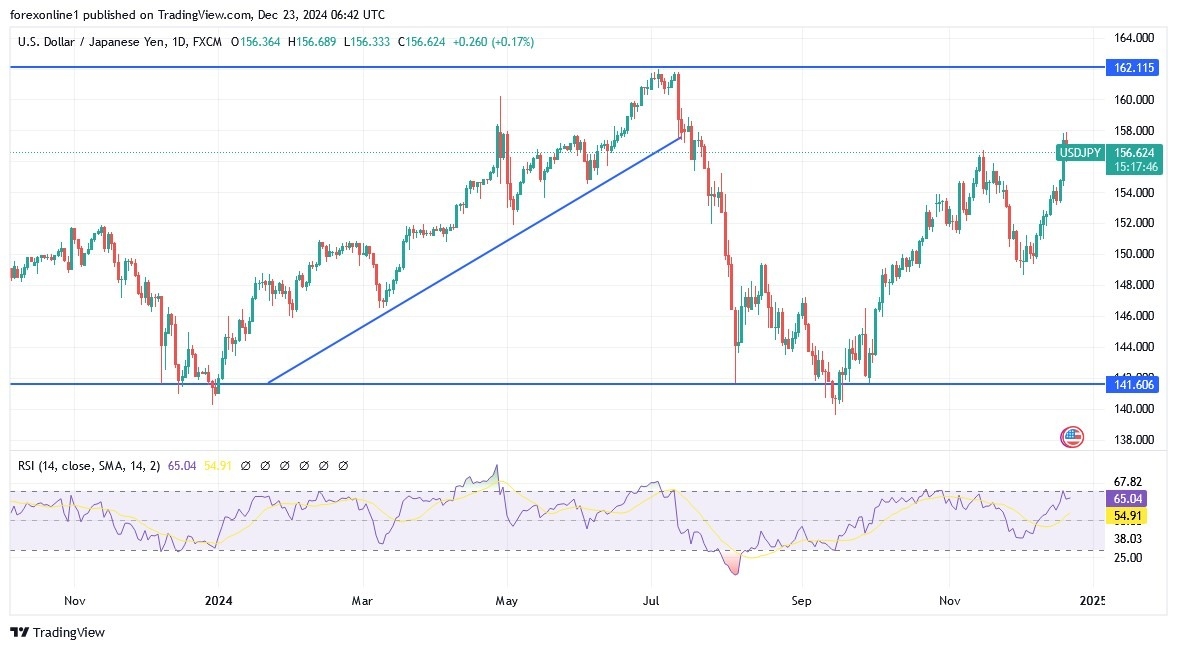The width and height of the screenshot is (1177, 650).
Task: Open the US flag economic event marker
Action: click(1072, 436)
